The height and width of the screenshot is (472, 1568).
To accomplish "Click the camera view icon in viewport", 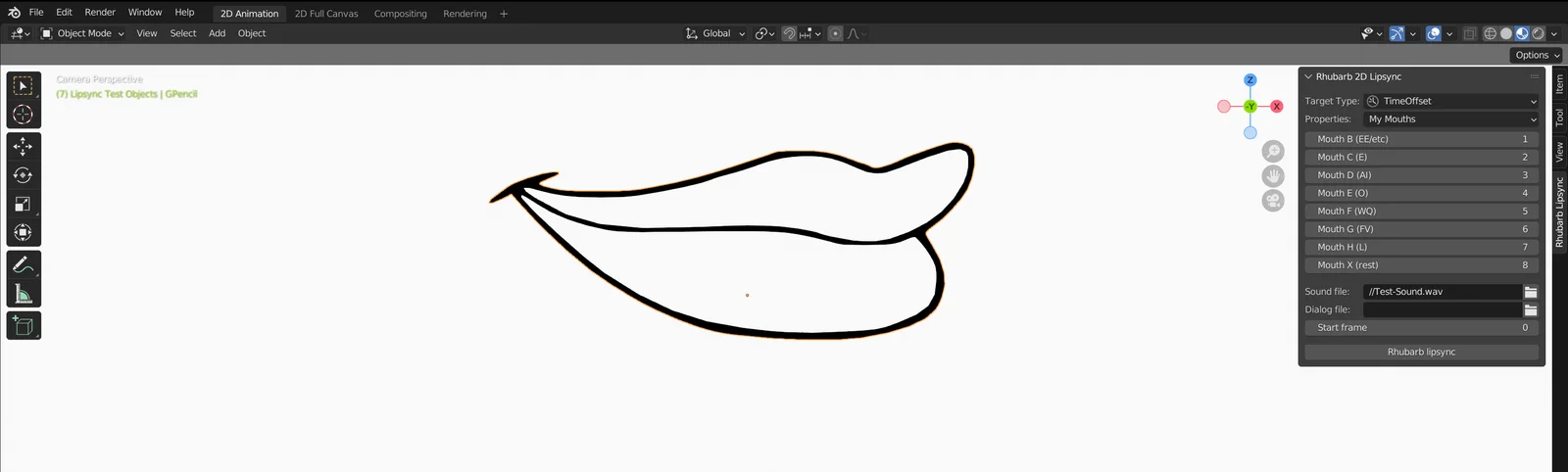I will 1273,201.
